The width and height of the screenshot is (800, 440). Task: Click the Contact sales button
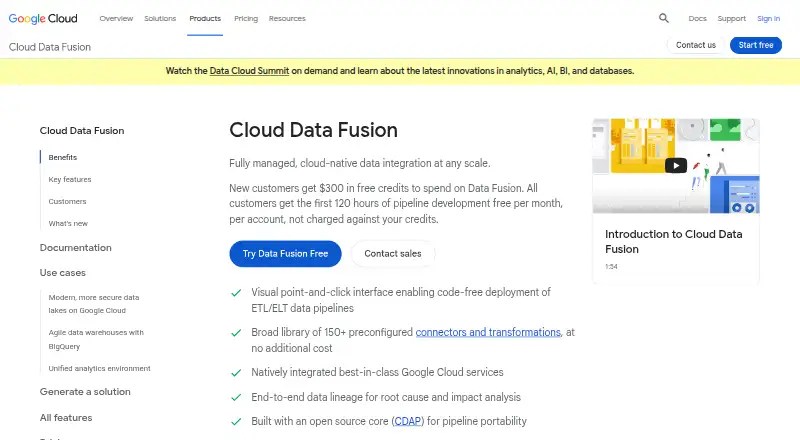pyautogui.click(x=393, y=254)
